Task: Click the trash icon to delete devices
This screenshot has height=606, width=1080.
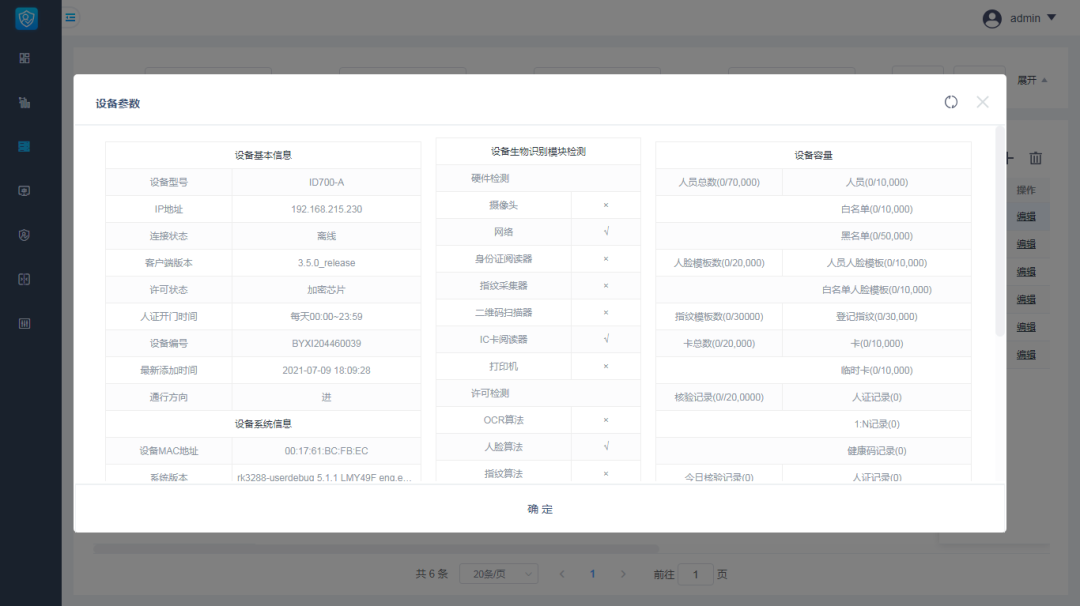Action: click(x=1035, y=158)
